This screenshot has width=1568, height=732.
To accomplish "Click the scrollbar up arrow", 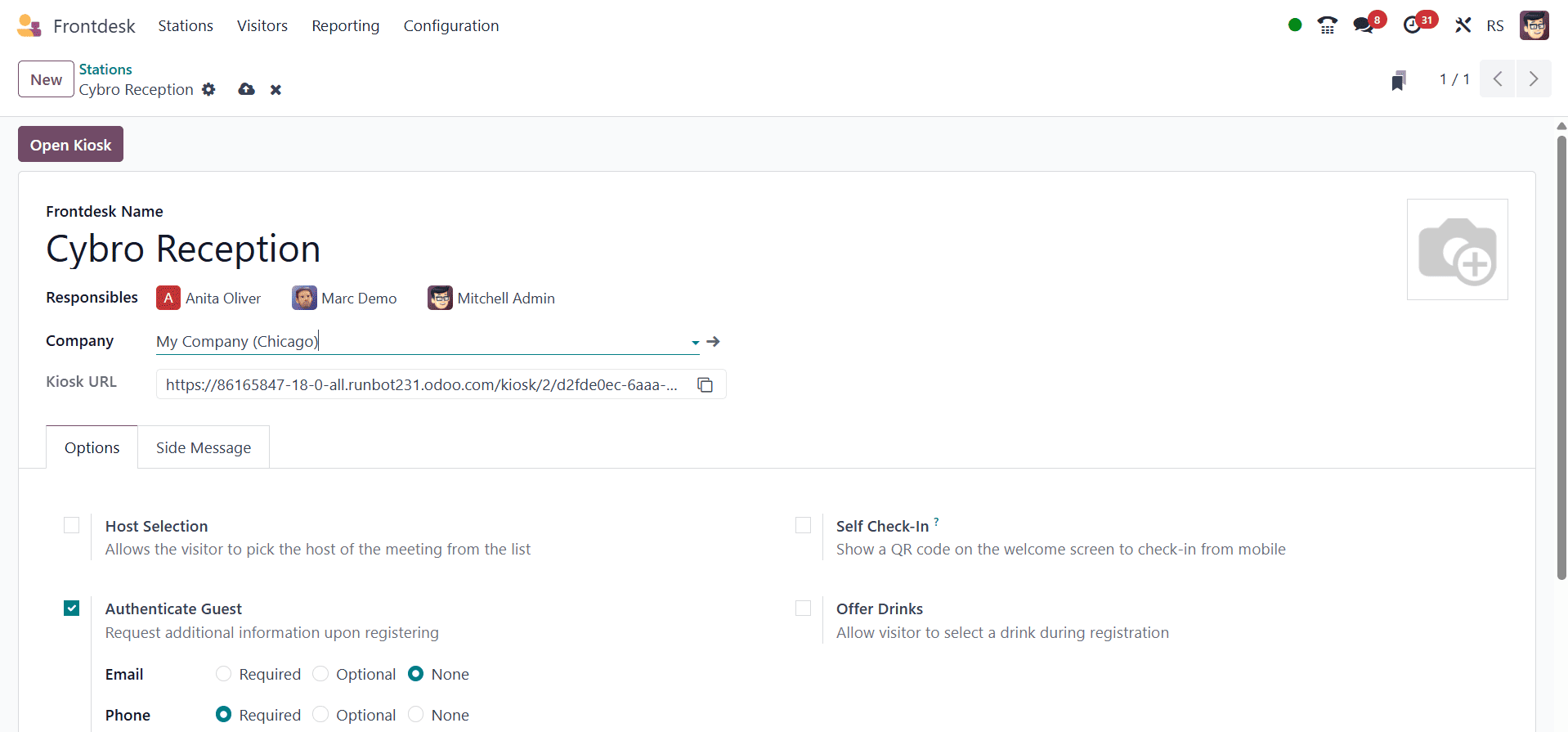I will [x=1561, y=126].
